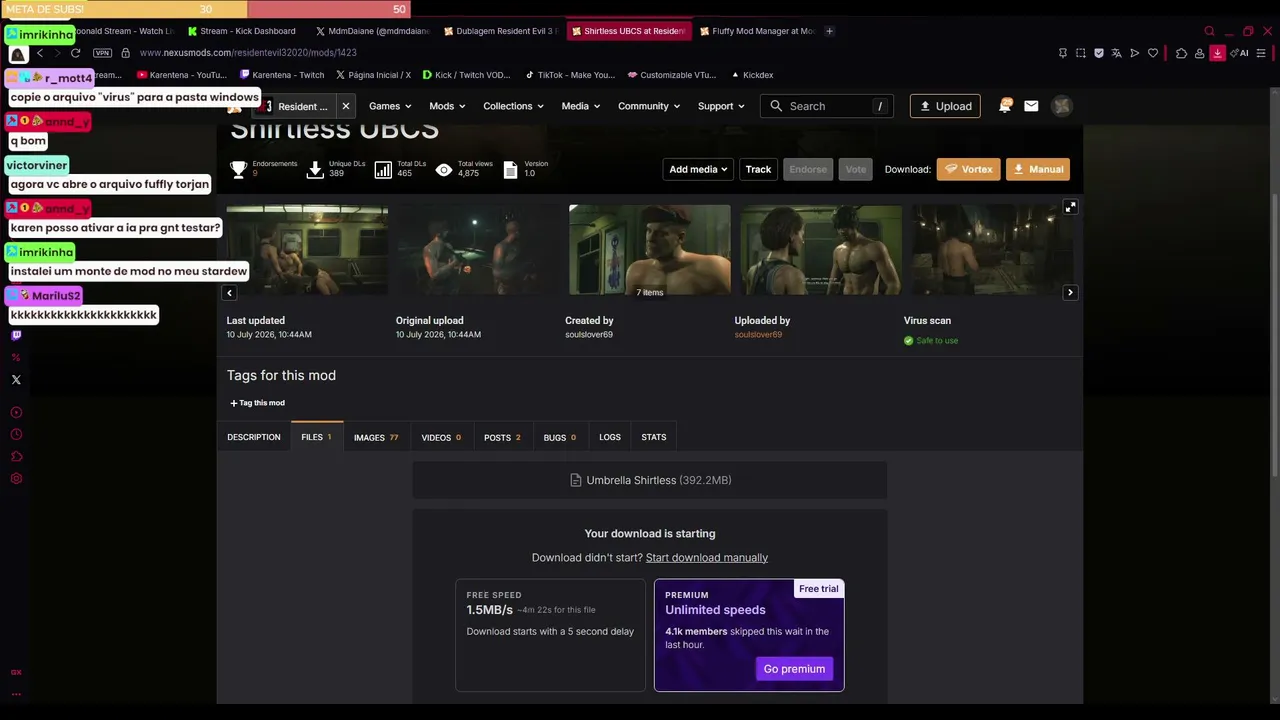Image resolution: width=1280 pixels, height=720 pixels.
Task: Show the next gallery images
Action: pyautogui.click(x=1070, y=293)
